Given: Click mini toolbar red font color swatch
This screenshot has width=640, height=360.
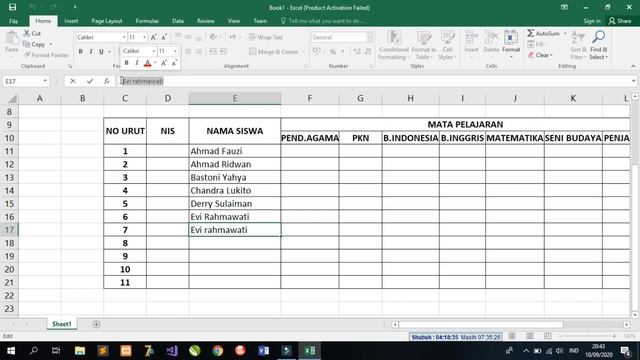Looking at the screenshot, I should click(x=147, y=63).
